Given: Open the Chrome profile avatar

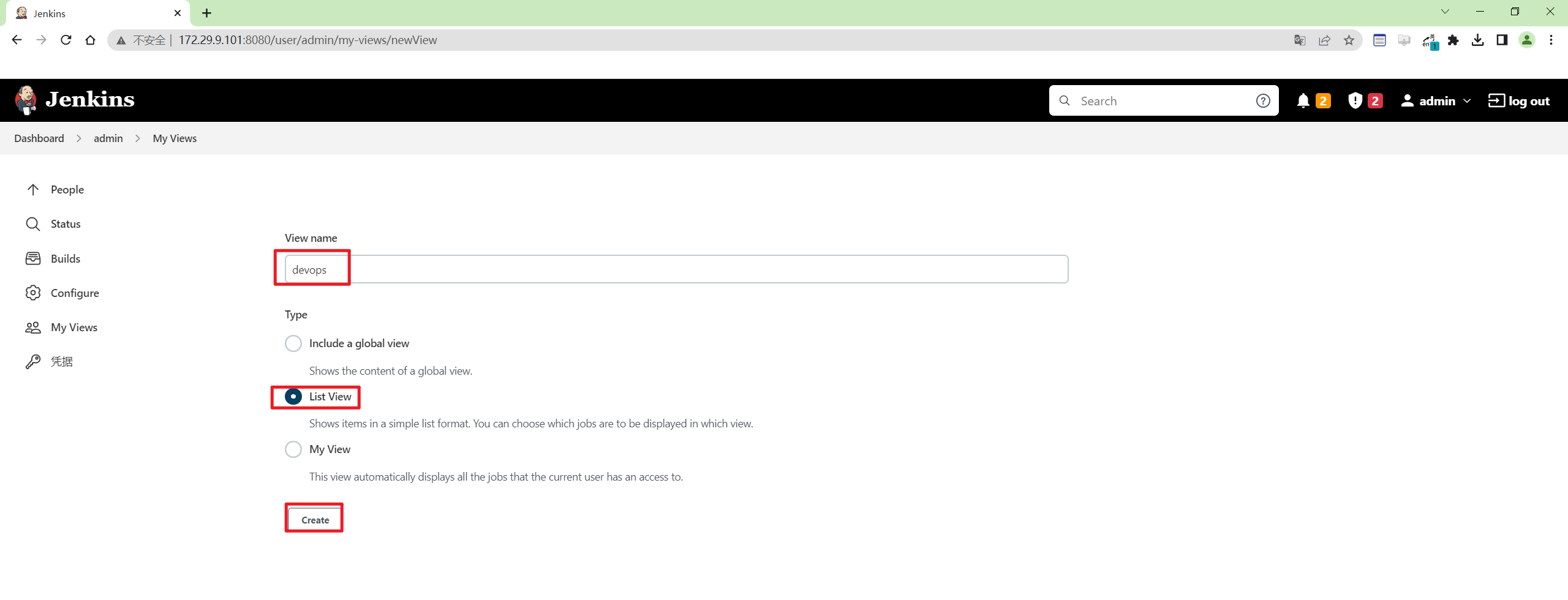Looking at the screenshot, I should tap(1526, 40).
